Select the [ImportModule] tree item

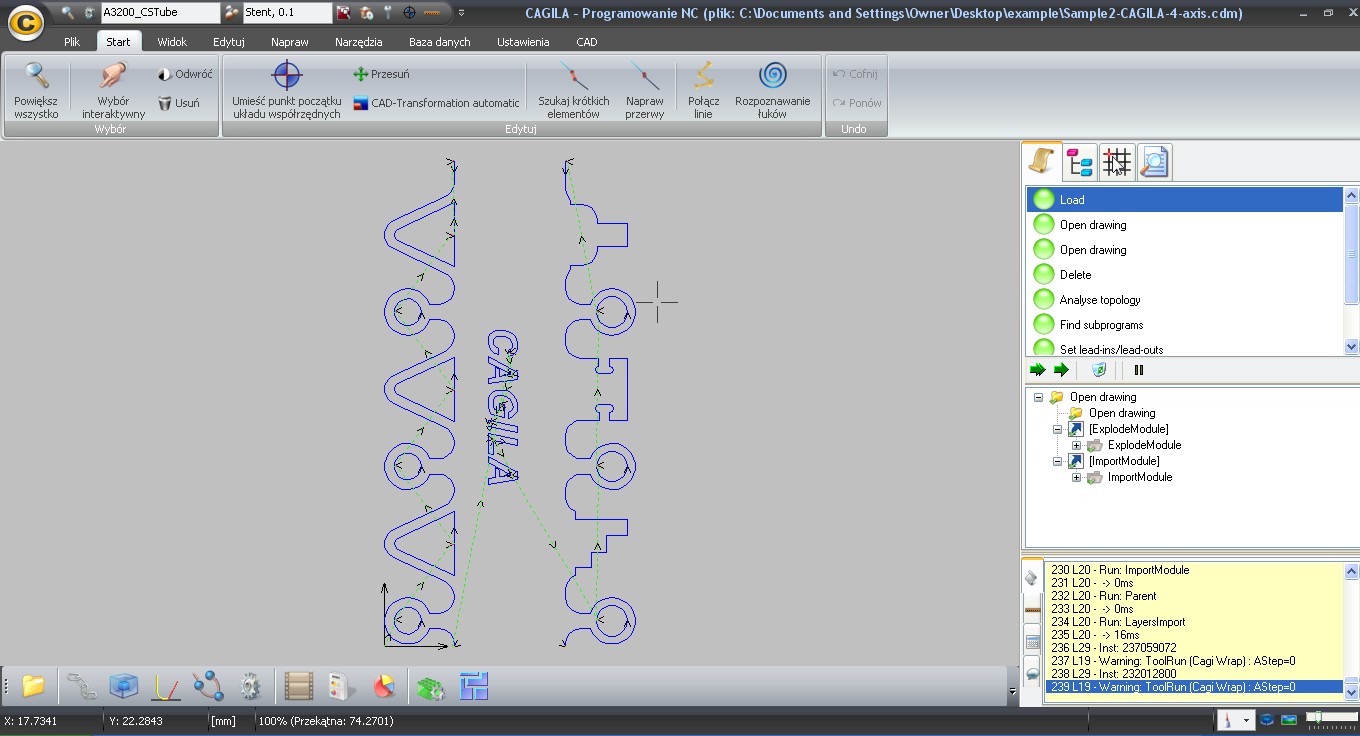click(1124, 461)
